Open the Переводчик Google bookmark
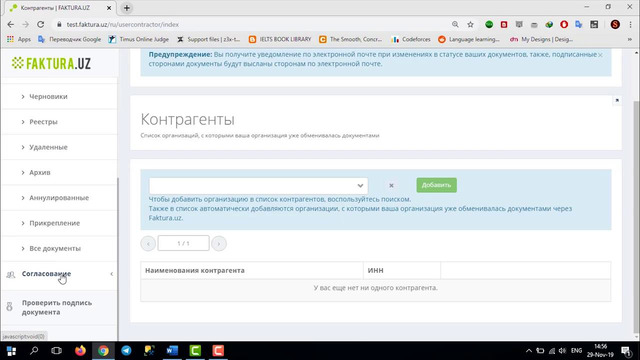The width and height of the screenshot is (640, 360). (69, 40)
